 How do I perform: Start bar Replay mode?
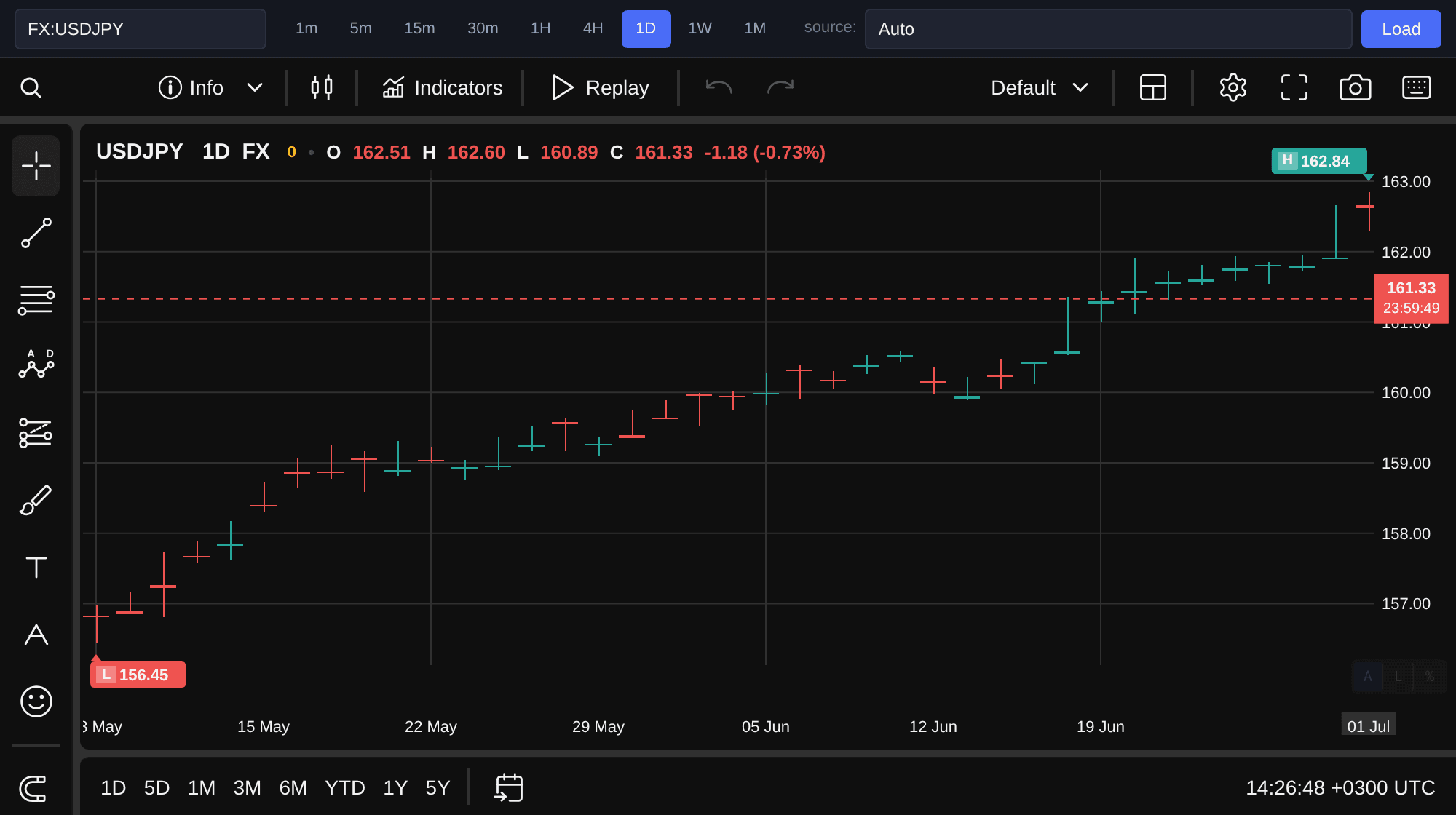point(601,88)
